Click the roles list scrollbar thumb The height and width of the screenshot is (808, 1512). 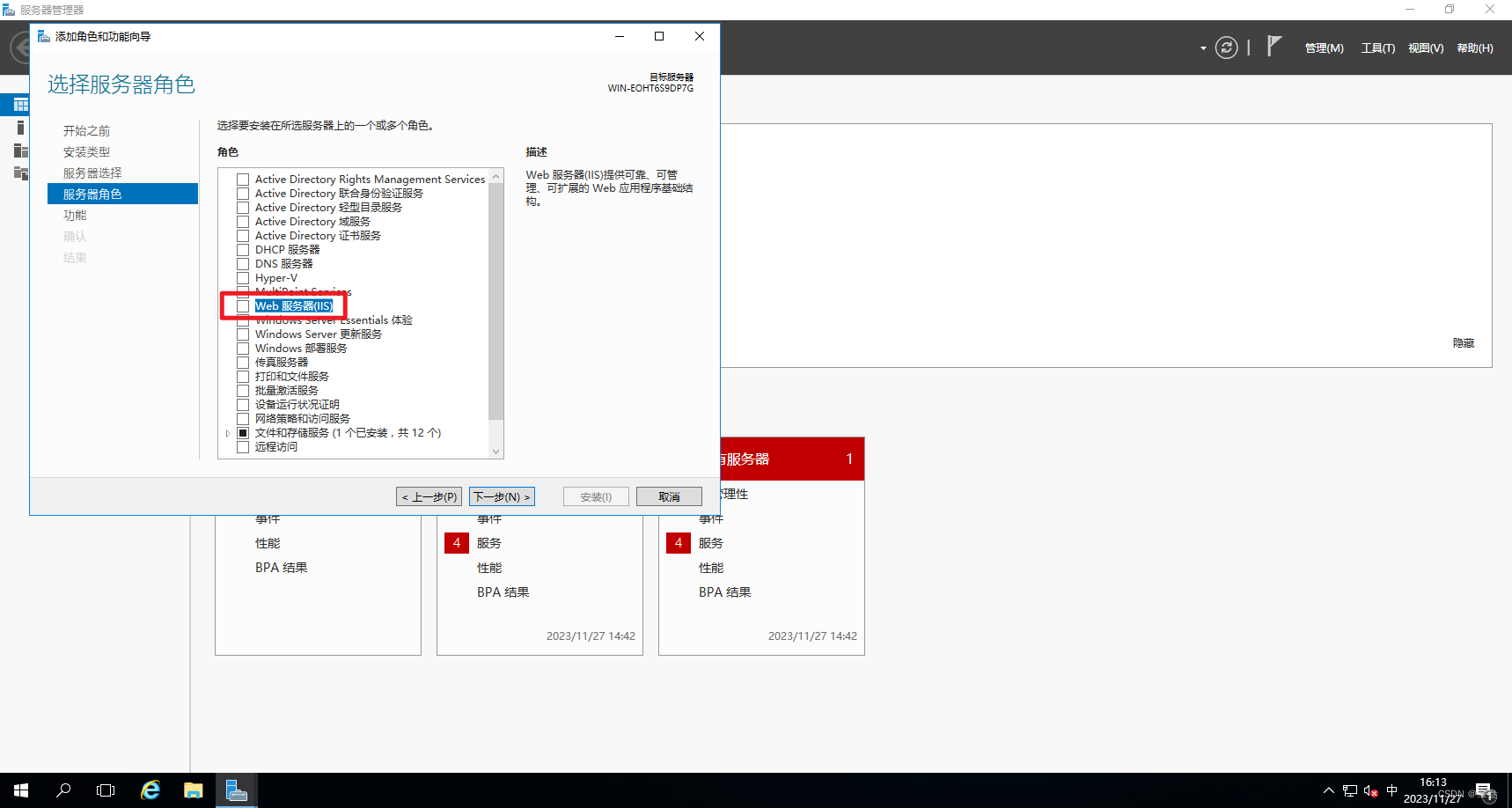click(x=495, y=303)
